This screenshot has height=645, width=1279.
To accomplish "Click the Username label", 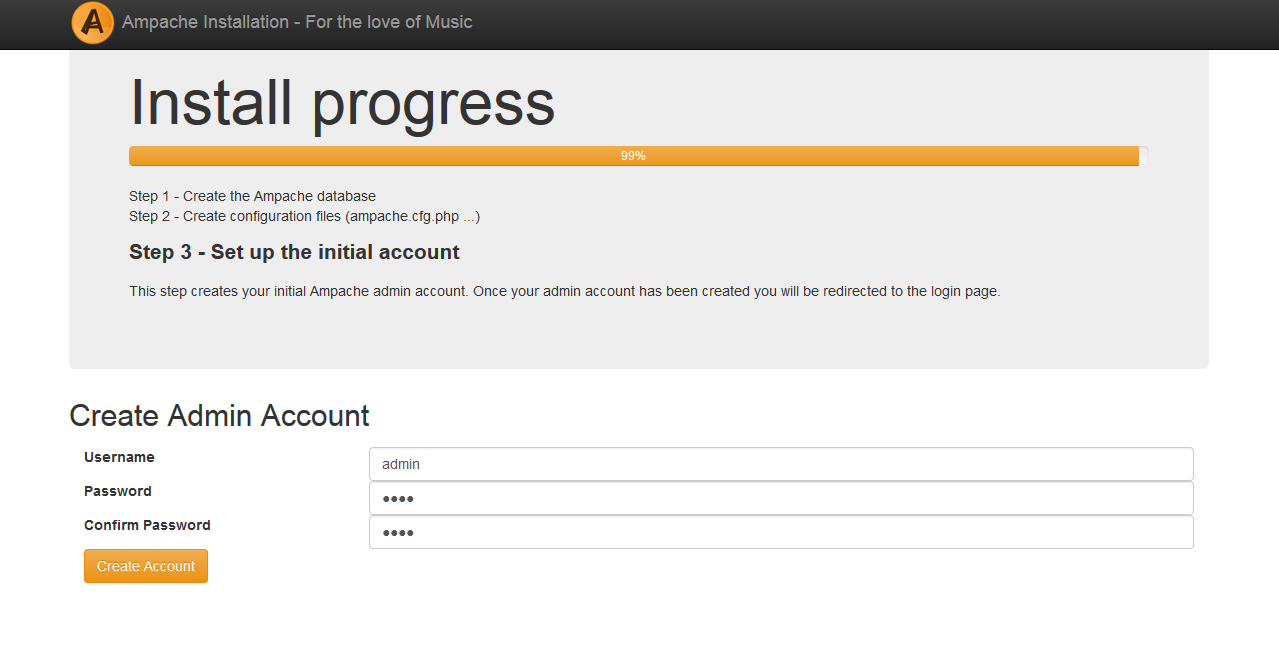I will pos(119,457).
